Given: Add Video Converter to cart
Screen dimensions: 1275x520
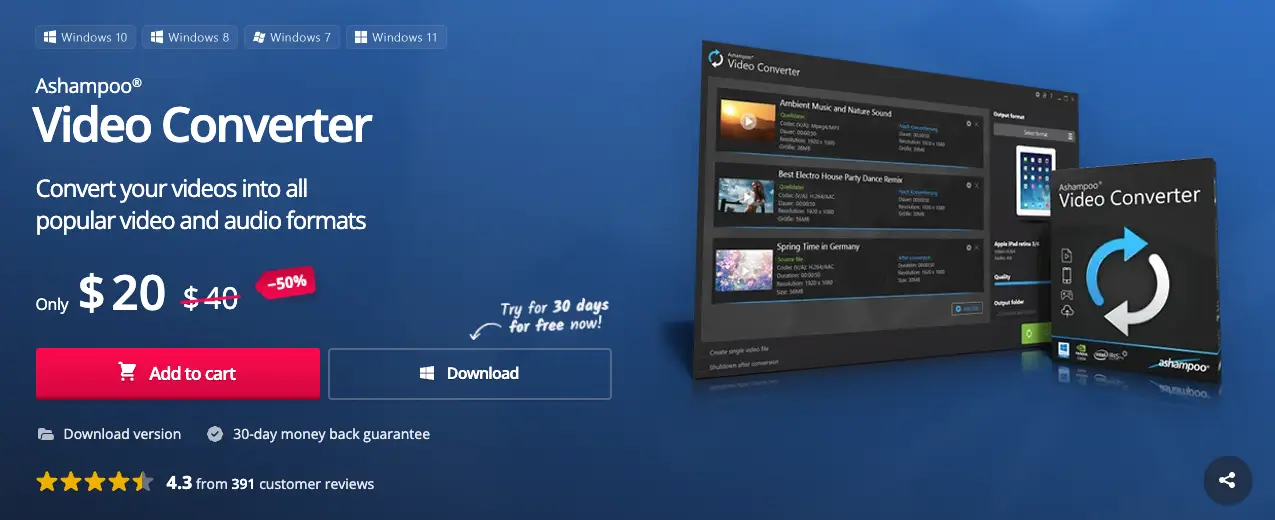Looking at the screenshot, I should [178, 373].
